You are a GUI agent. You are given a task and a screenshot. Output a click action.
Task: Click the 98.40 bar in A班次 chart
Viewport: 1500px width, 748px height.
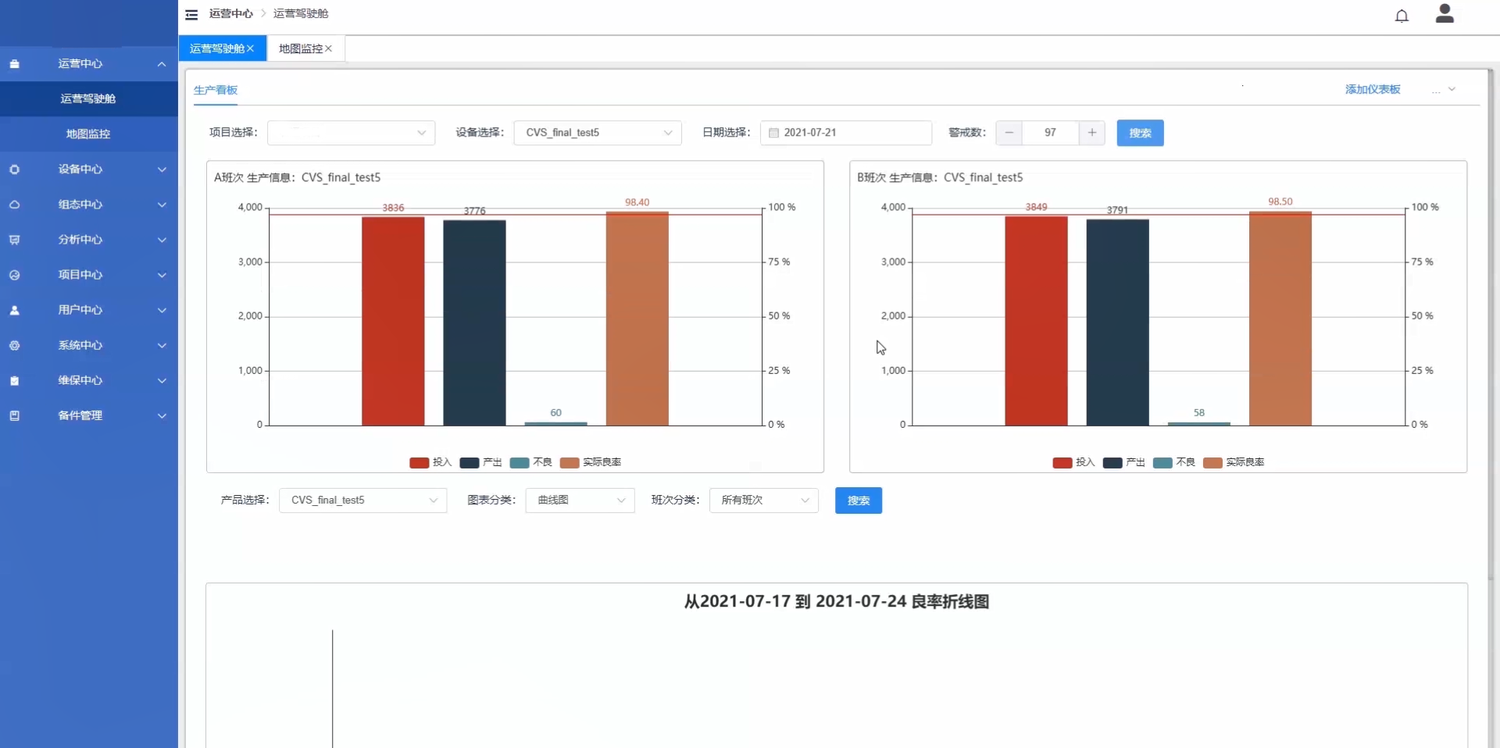coord(637,319)
